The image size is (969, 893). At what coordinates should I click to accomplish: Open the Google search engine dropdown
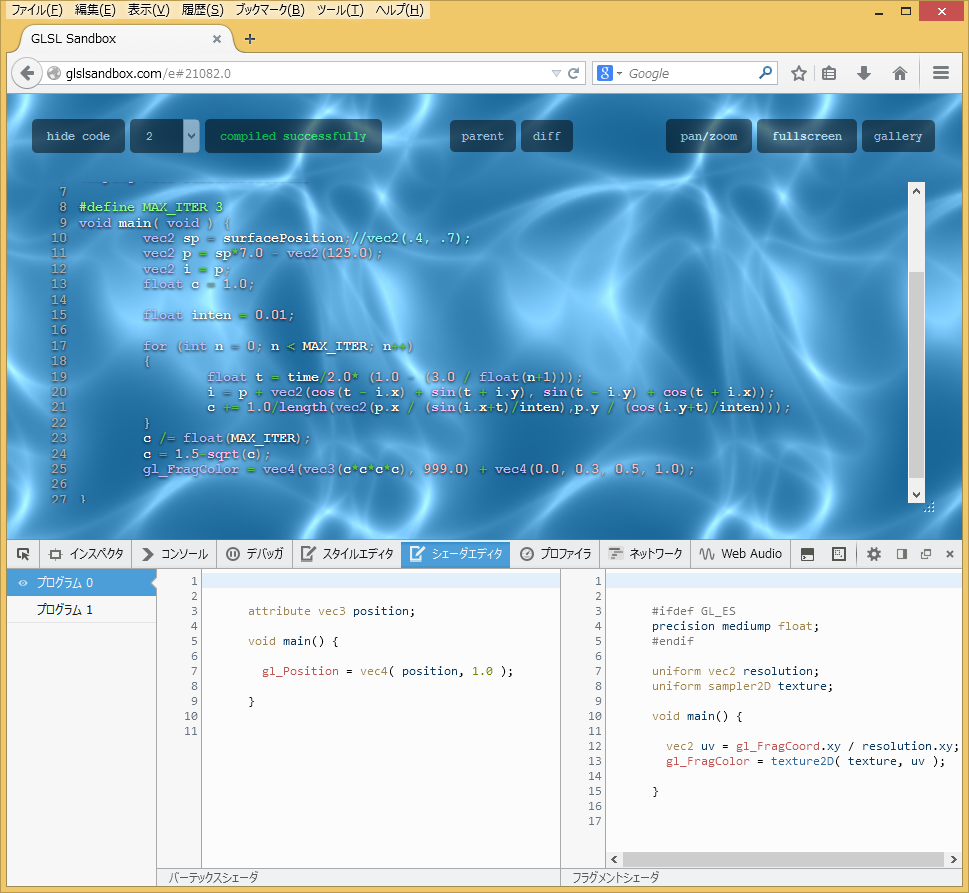coord(610,73)
